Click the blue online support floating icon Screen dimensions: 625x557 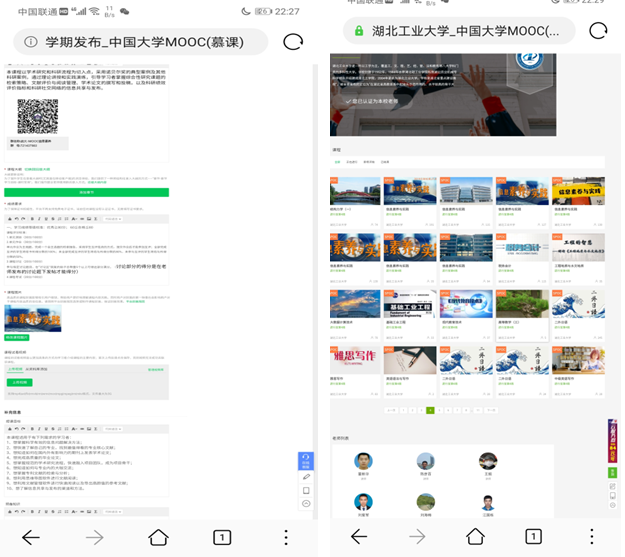coord(306,461)
